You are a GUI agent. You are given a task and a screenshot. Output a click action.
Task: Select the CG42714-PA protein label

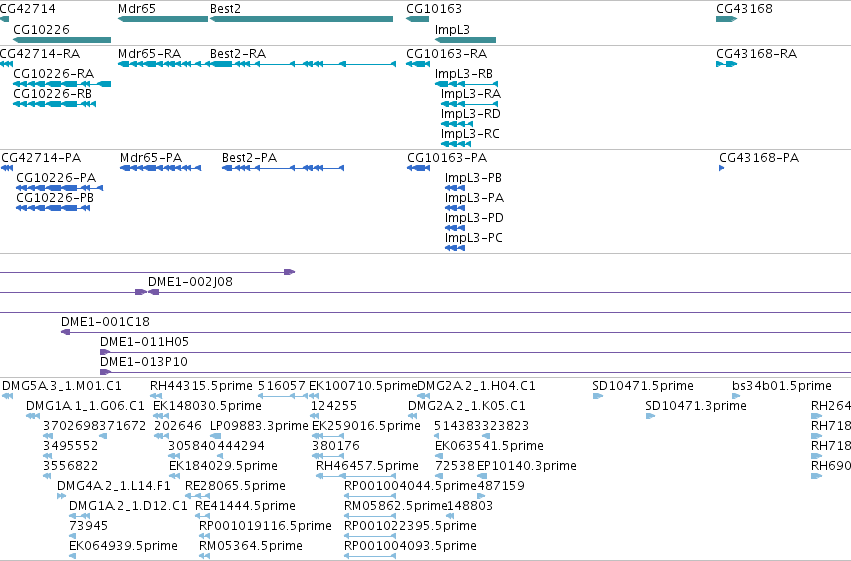coord(41,158)
